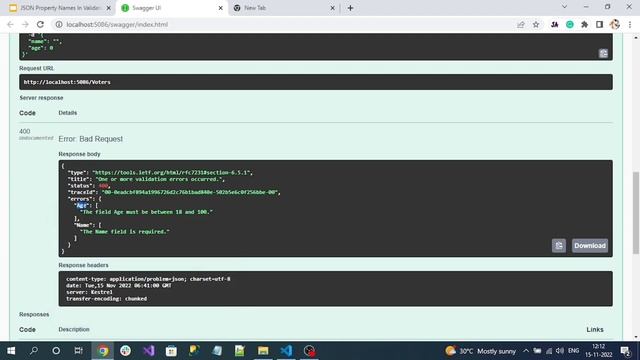This screenshot has height=360, width=640.
Task: Select the server: Kestrel header line
Action: click(89, 292)
